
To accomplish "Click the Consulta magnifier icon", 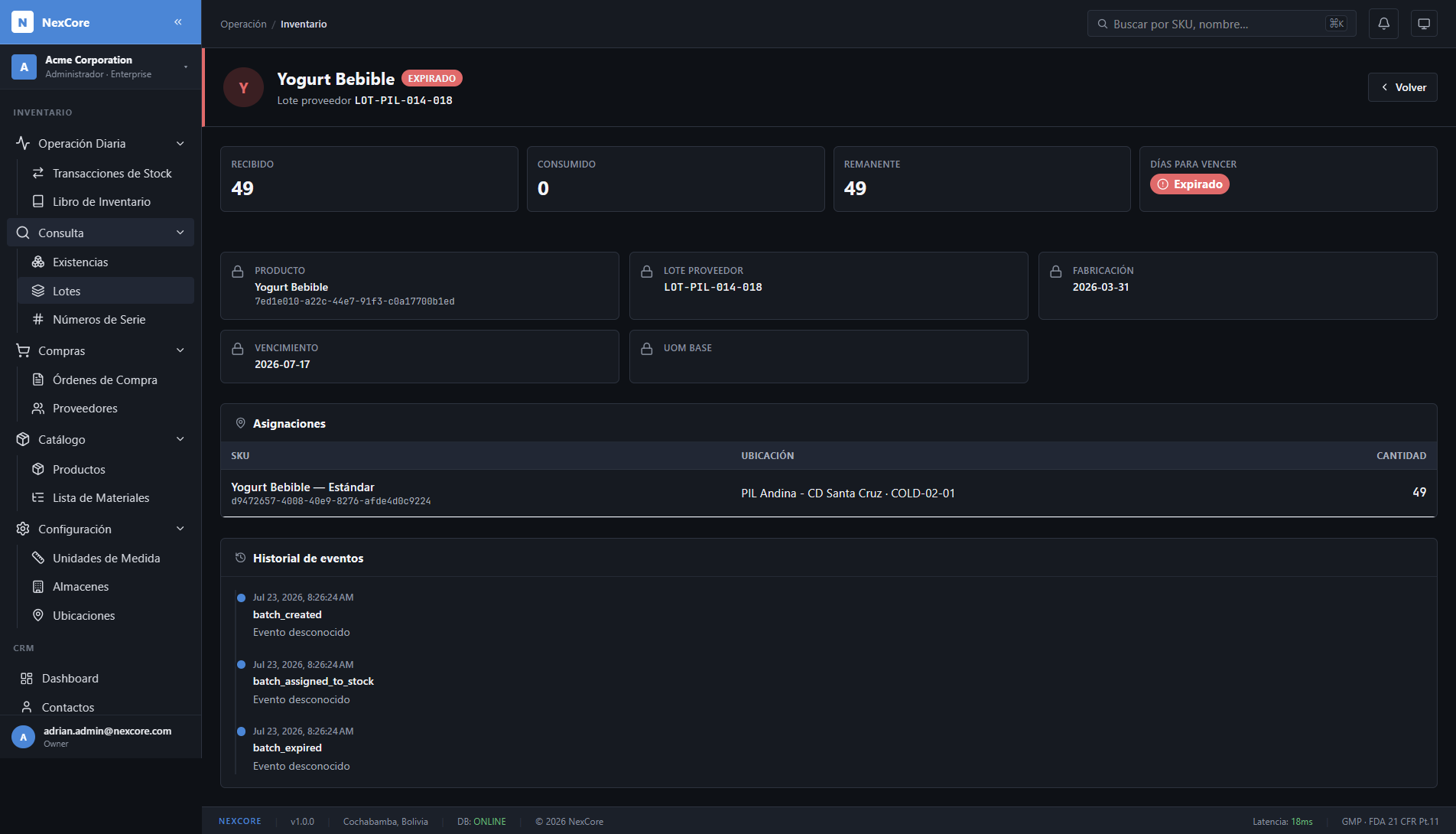I will click(23, 233).
